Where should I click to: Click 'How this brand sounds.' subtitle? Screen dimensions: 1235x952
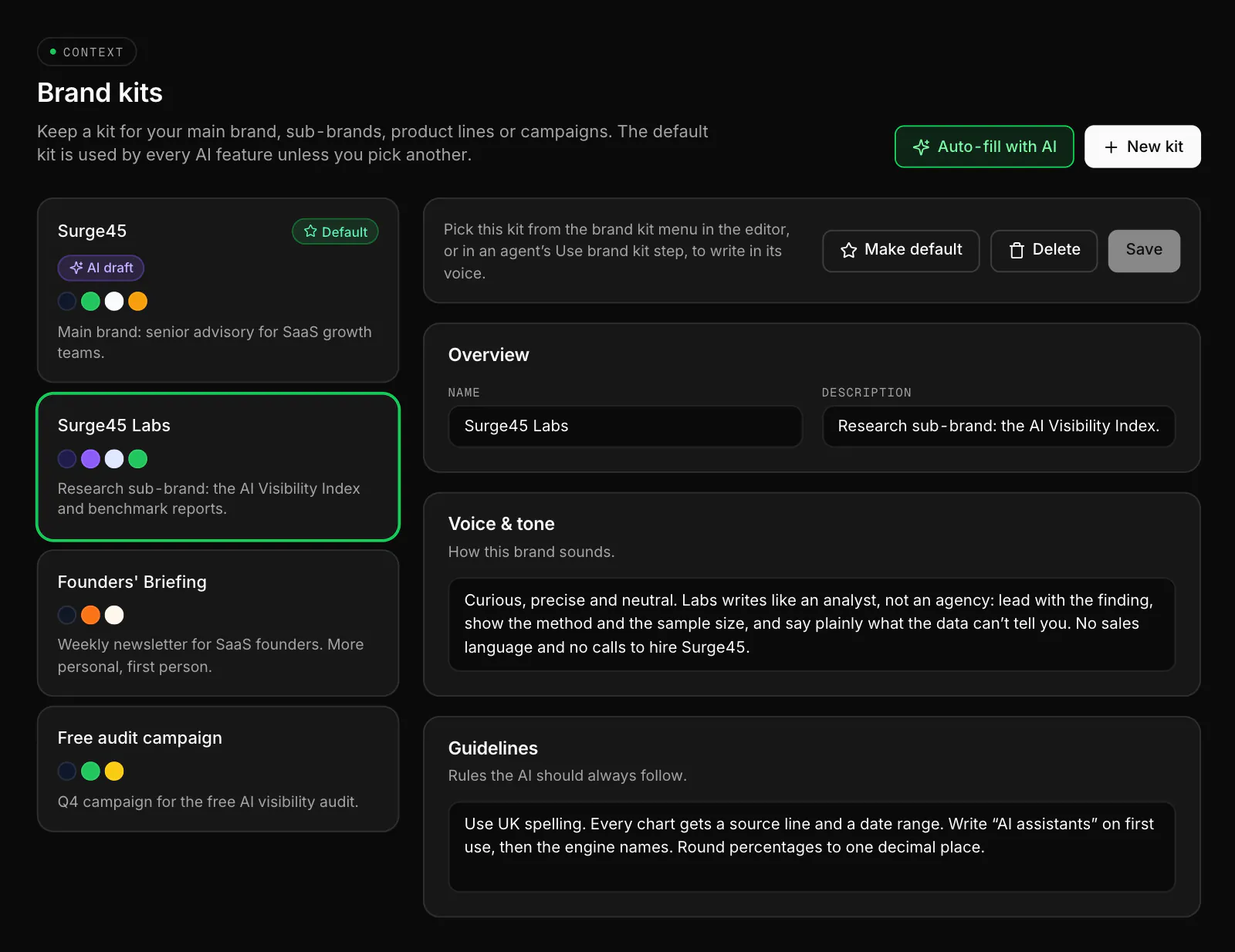(x=532, y=552)
